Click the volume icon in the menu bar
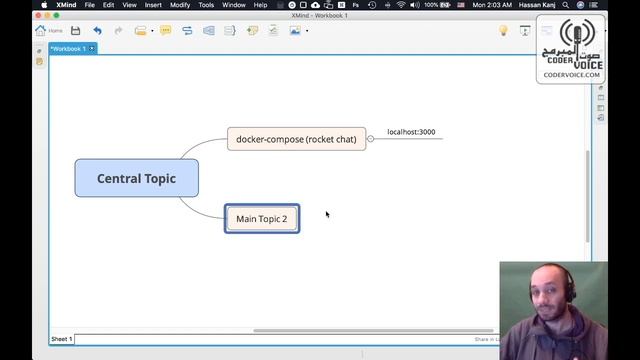This screenshot has width=640, height=360. click(x=415, y=5)
